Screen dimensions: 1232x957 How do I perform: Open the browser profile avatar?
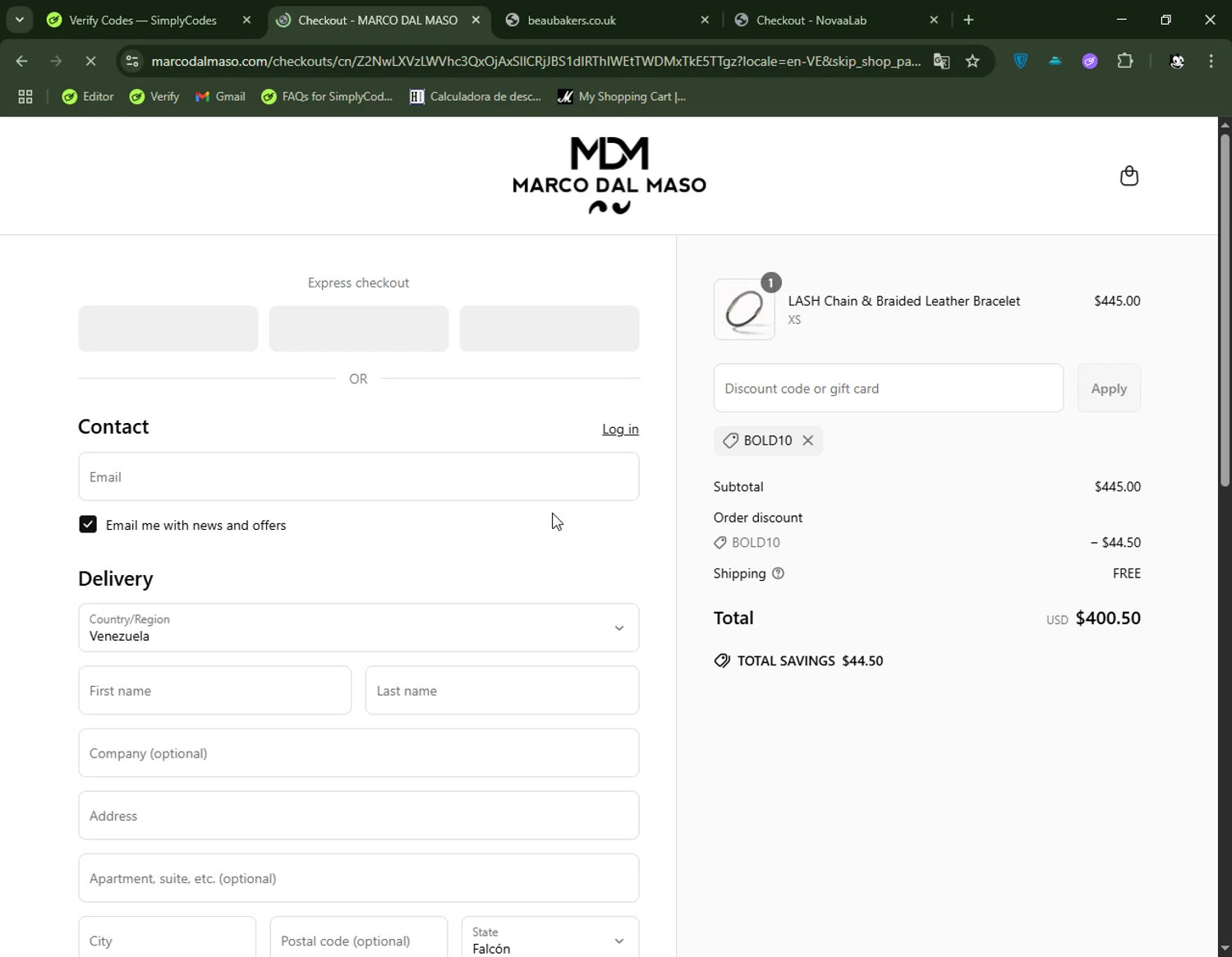[1176, 61]
